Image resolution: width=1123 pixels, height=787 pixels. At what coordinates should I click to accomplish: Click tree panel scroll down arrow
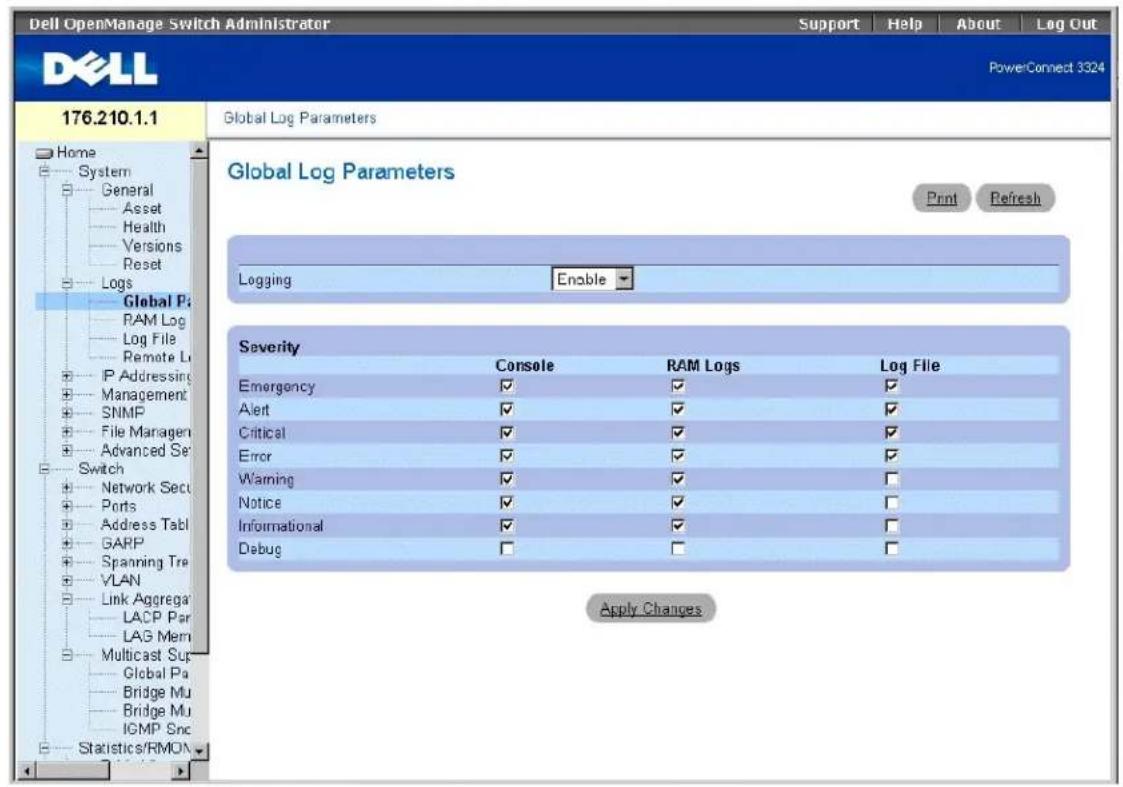pos(200,751)
